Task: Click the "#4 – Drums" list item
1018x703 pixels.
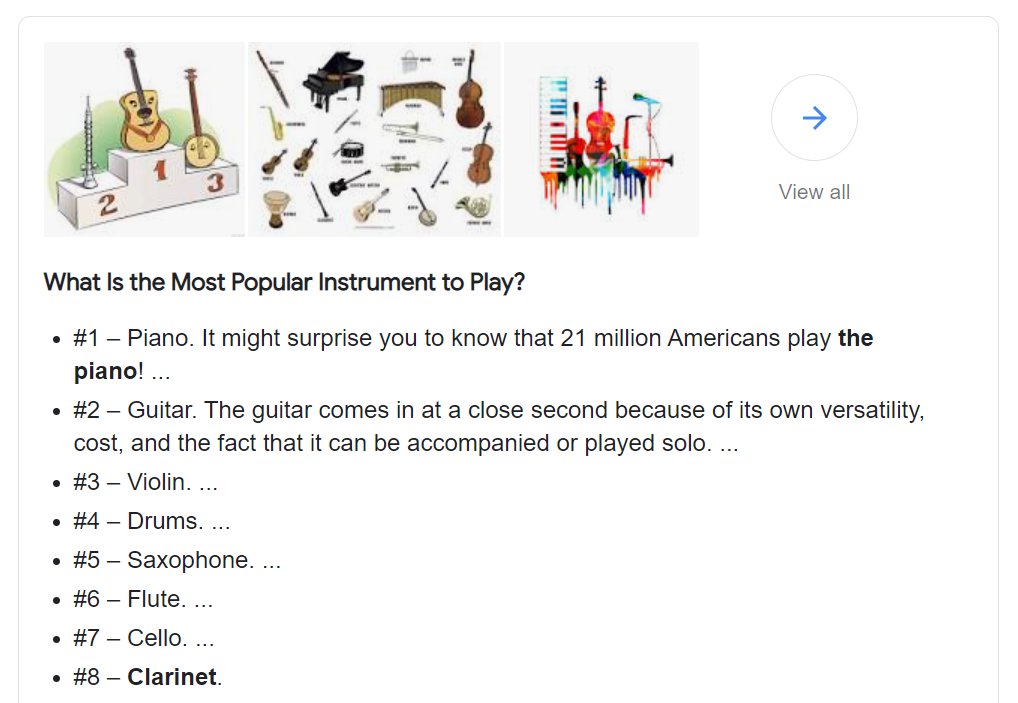Action: (x=151, y=521)
